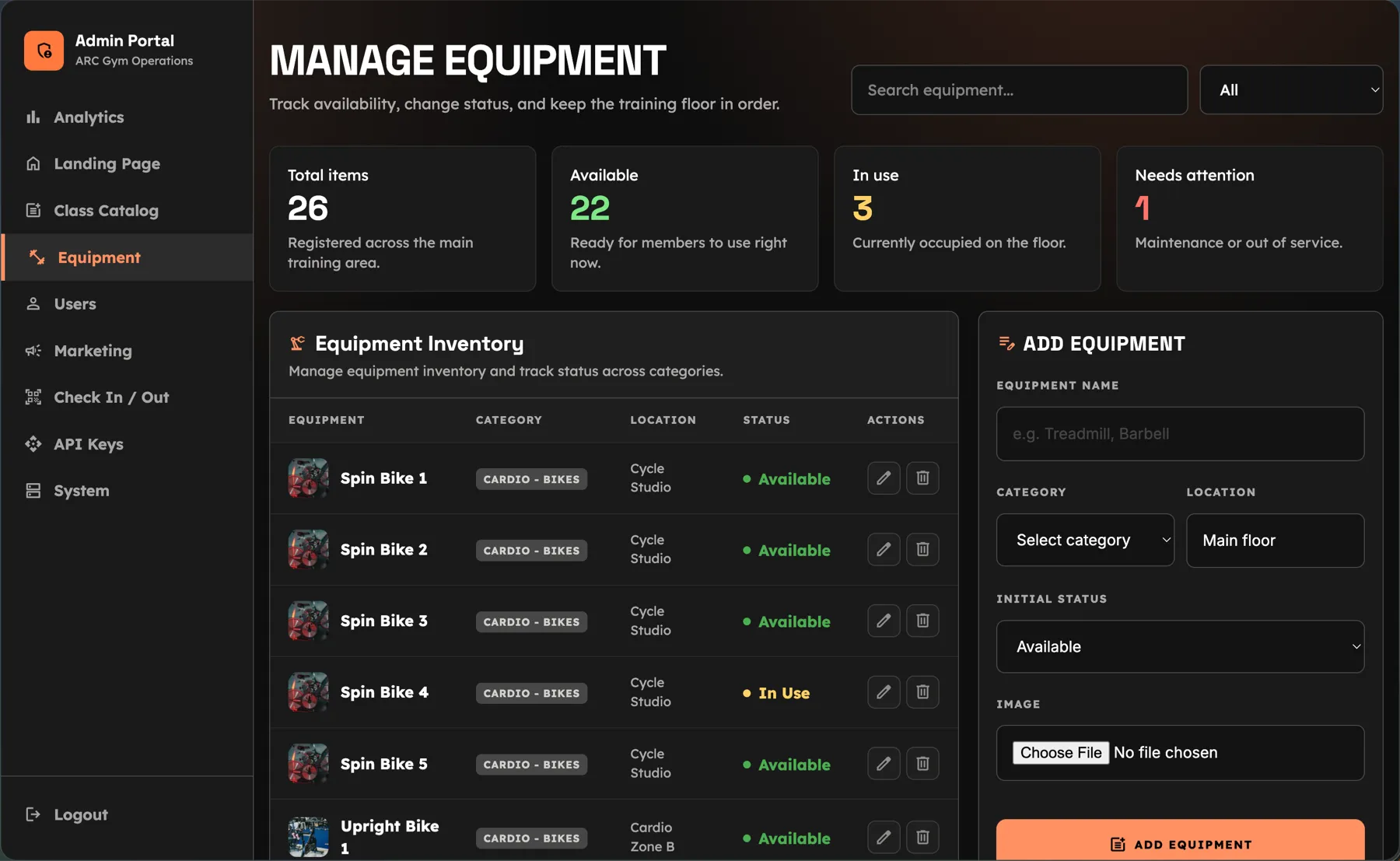Click the Check In / Out QR icon

pyautogui.click(x=33, y=397)
